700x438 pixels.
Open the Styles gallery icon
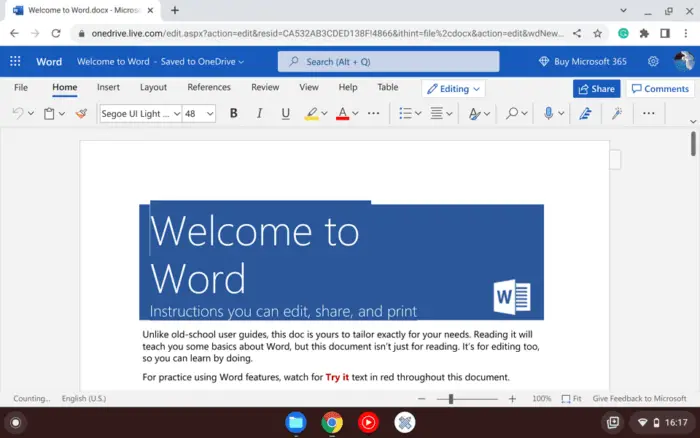pyautogui.click(x=475, y=114)
